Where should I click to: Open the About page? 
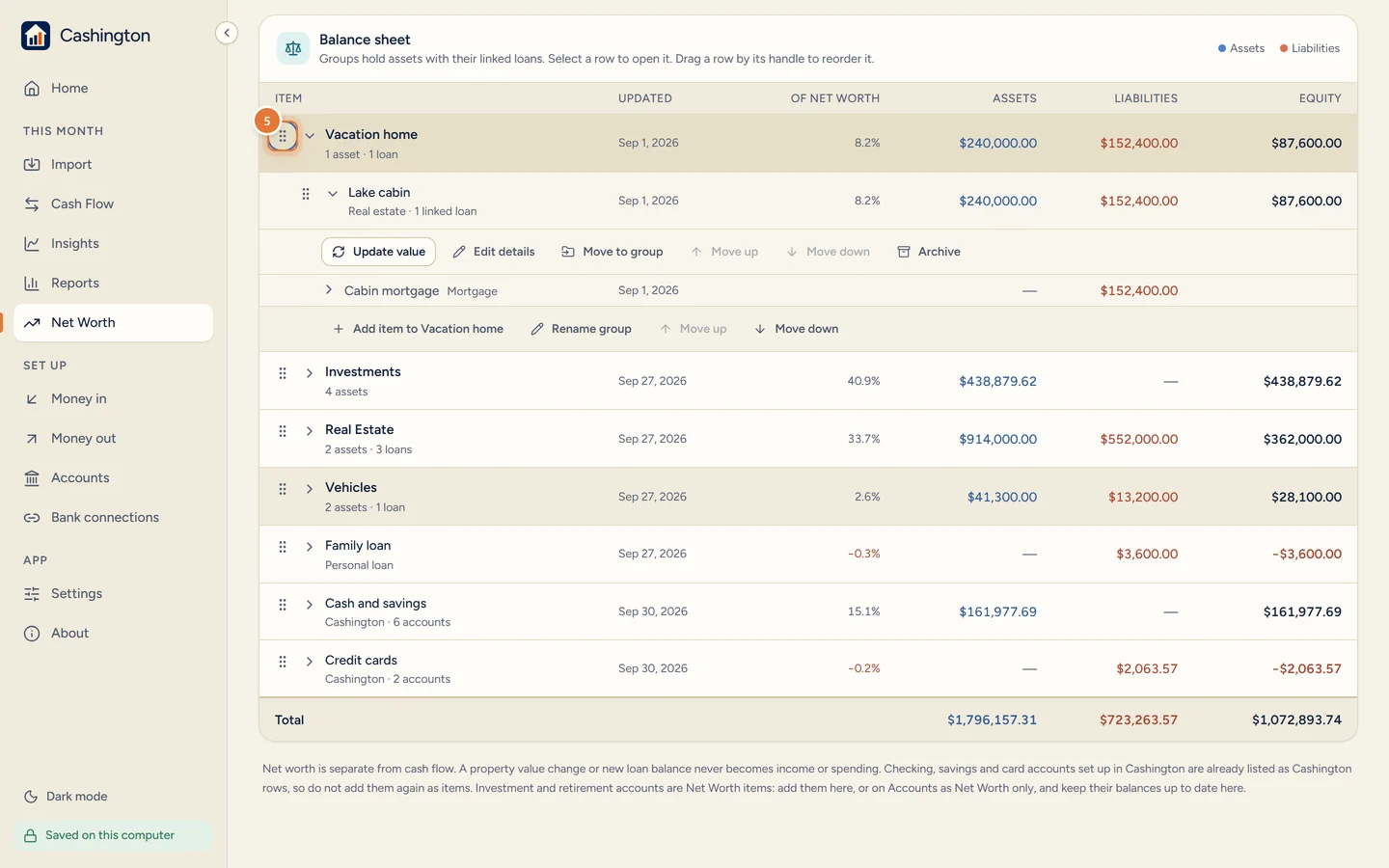[x=114, y=633]
